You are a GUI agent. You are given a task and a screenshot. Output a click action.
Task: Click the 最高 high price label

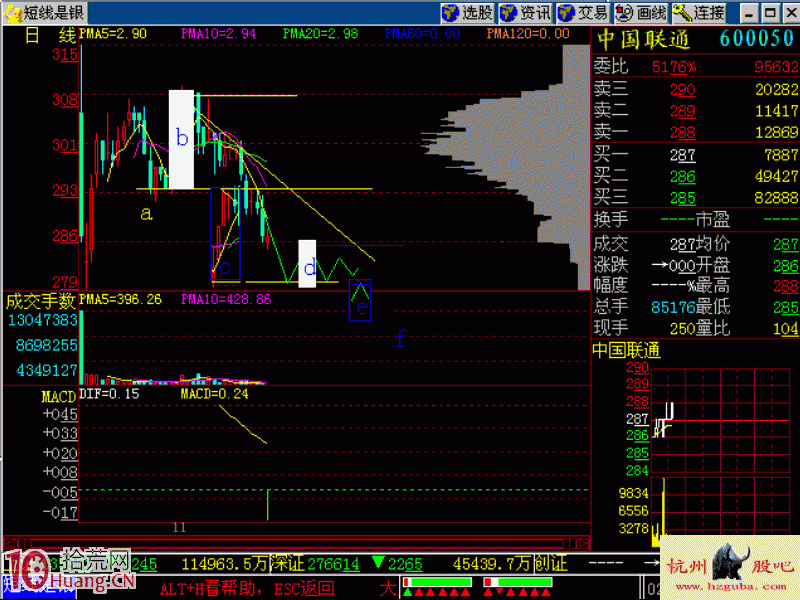[x=713, y=286]
